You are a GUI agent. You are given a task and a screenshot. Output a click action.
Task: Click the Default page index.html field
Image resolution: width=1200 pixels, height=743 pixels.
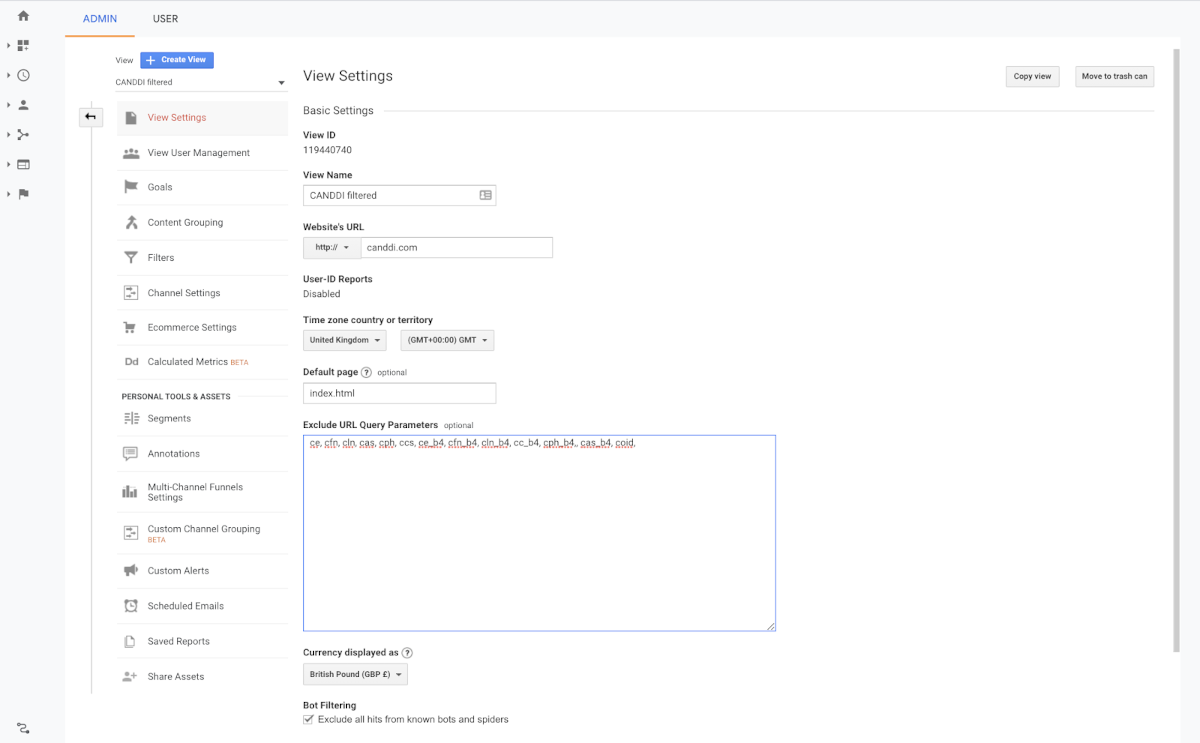tap(399, 393)
